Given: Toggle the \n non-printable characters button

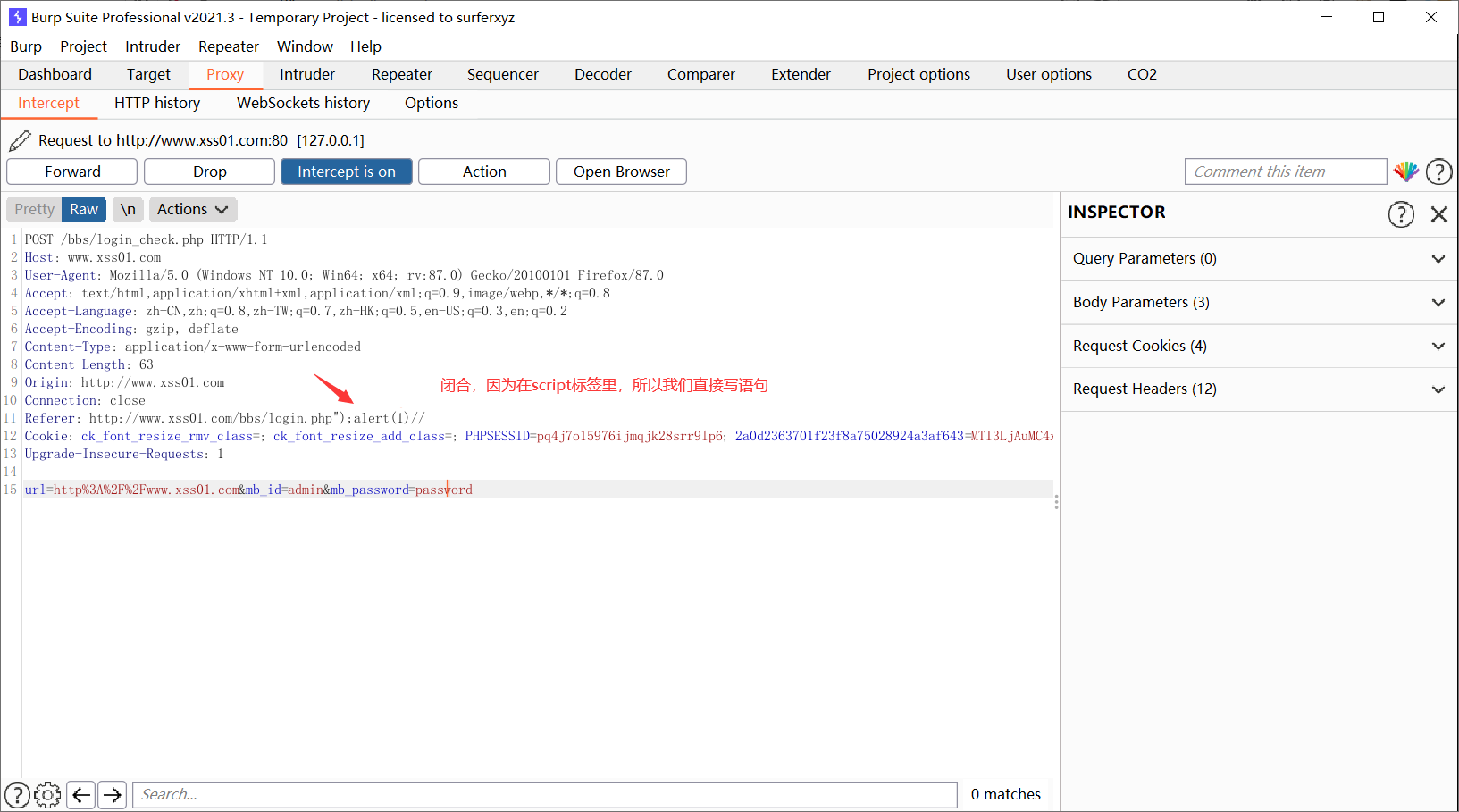Looking at the screenshot, I should (129, 209).
